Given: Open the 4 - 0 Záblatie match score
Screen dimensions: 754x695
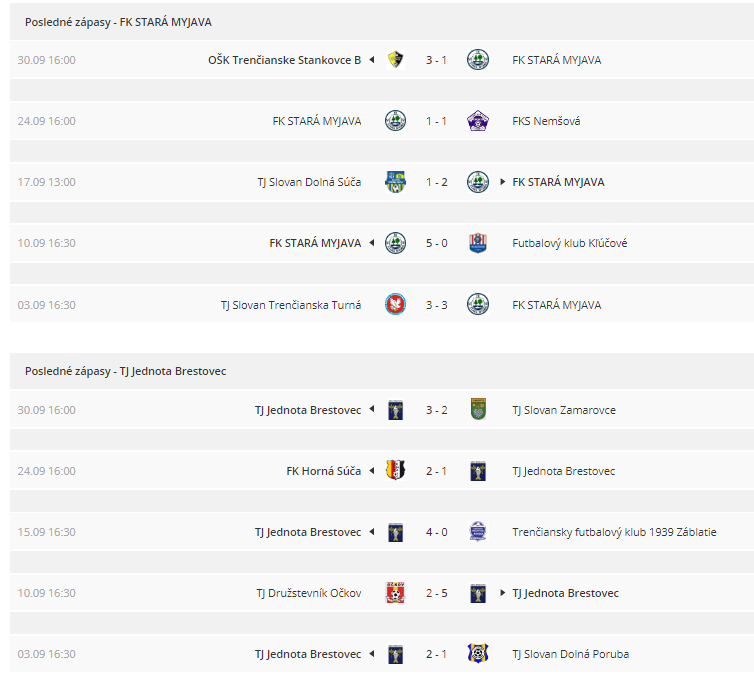Looking at the screenshot, I should pos(437,532).
